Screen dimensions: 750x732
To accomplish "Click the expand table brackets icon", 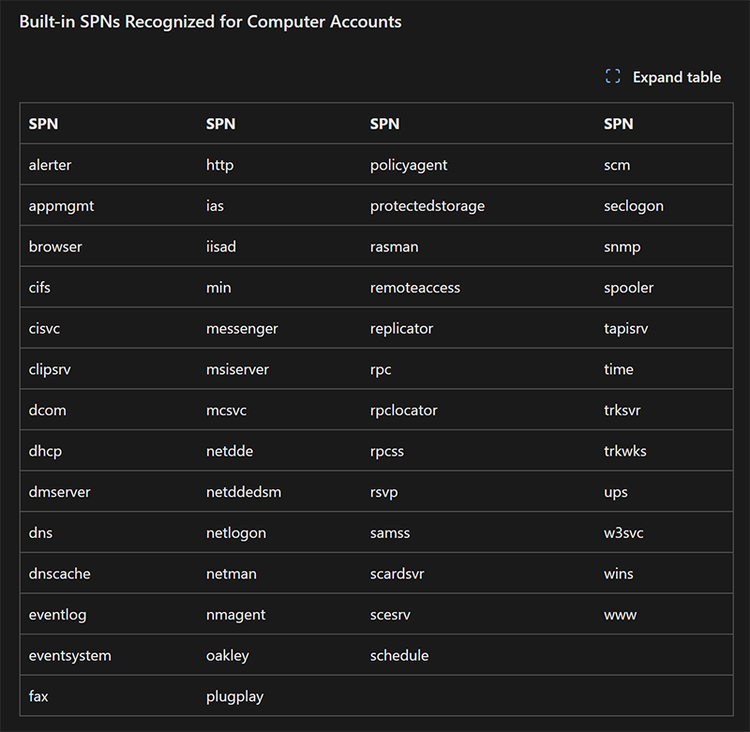I will tap(613, 77).
